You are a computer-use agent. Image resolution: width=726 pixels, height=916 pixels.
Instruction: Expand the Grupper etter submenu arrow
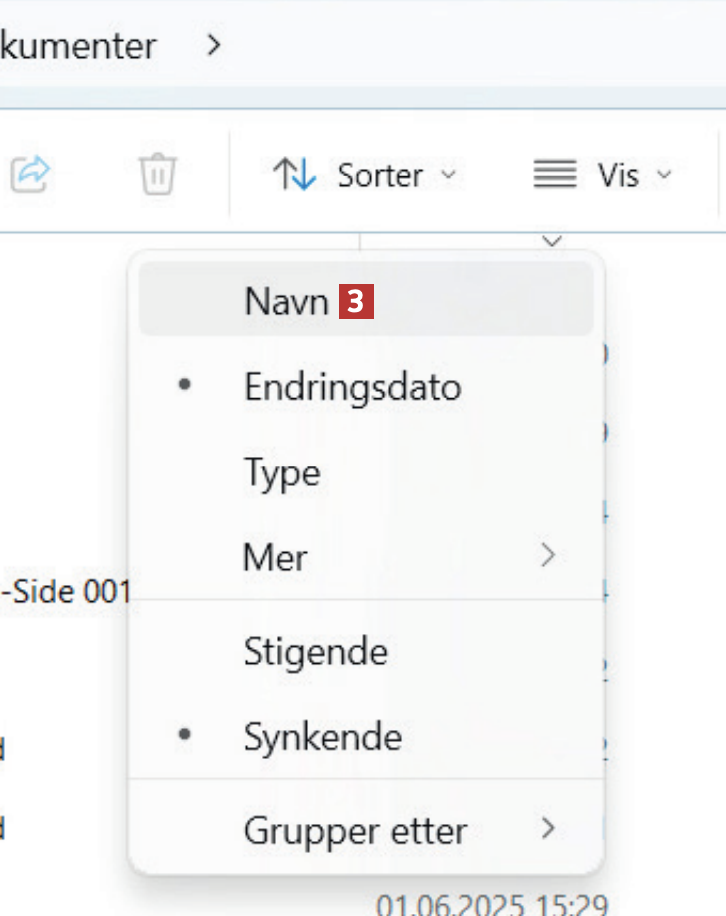tap(547, 828)
